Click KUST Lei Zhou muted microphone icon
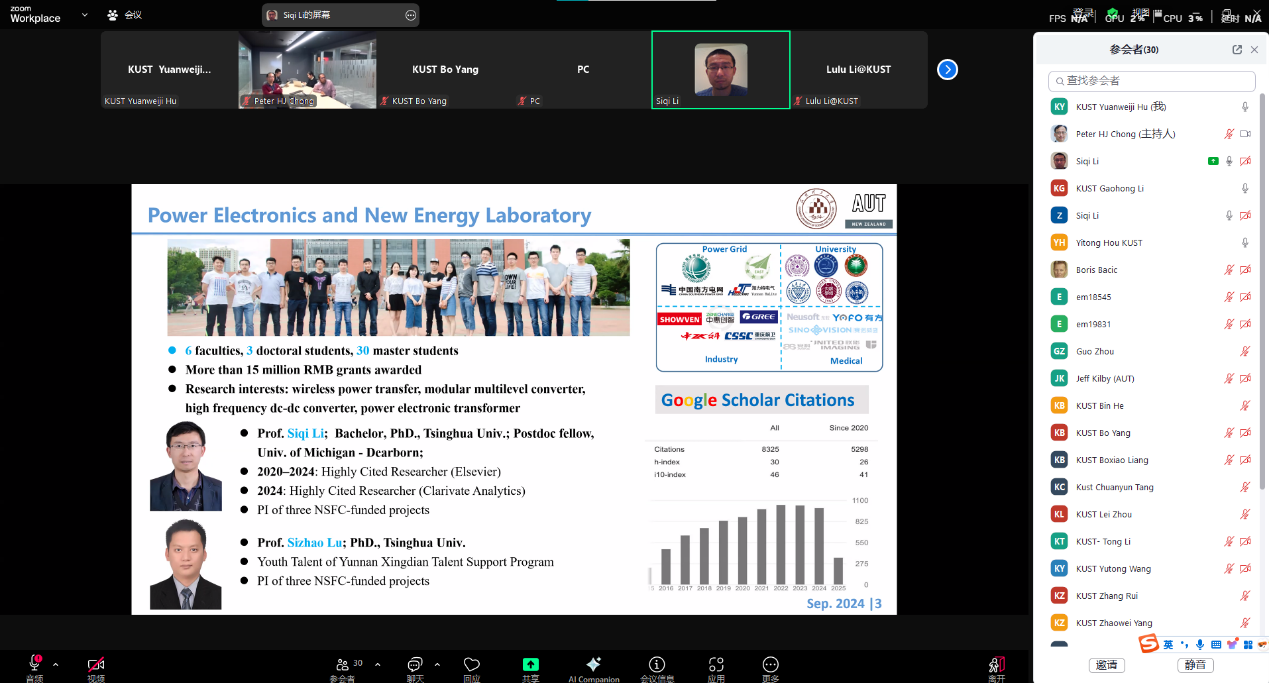This screenshot has height=683, width=1269. point(1245,514)
